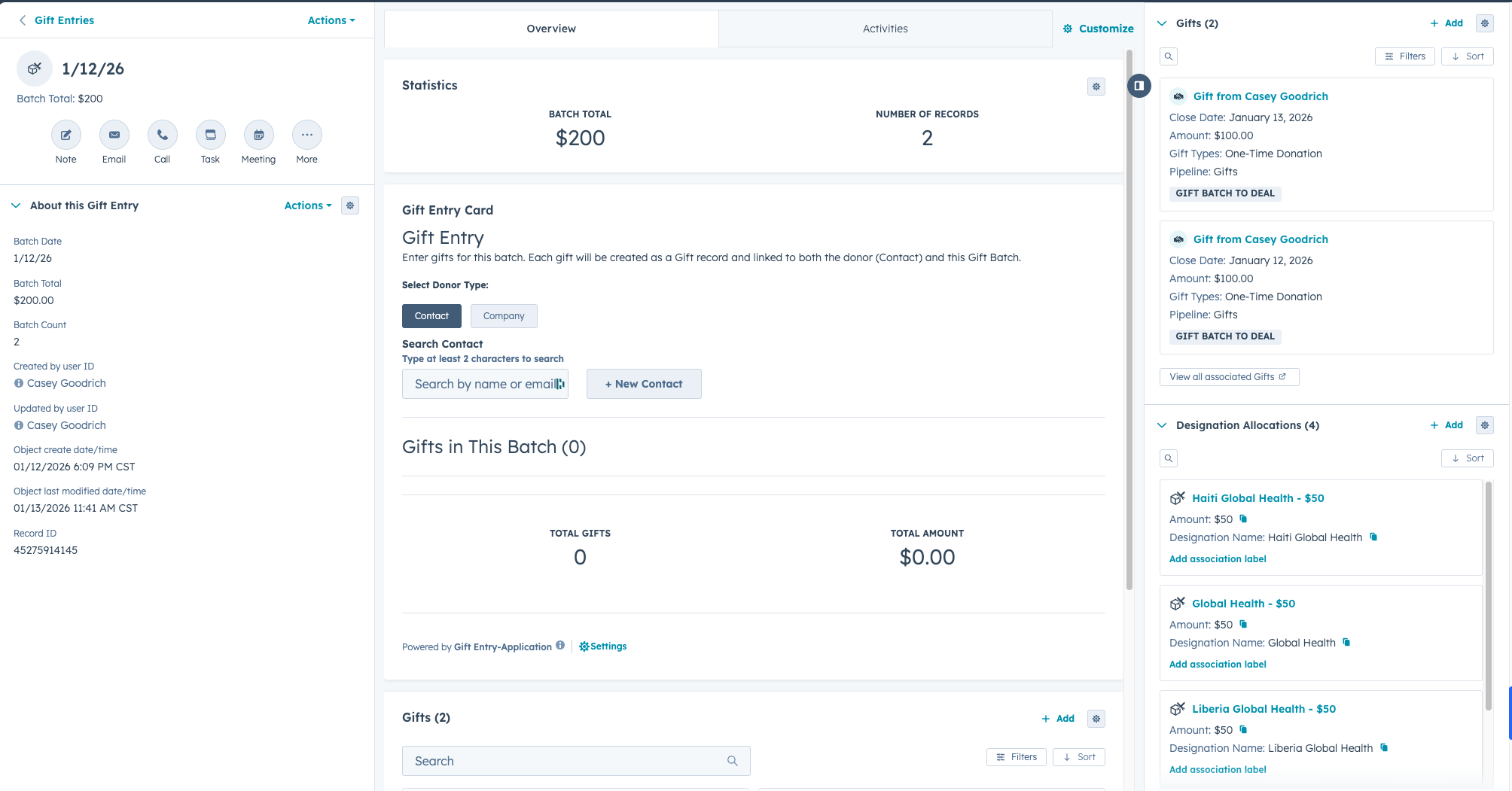Copy the Haiti Global Health amount with copy icon
Image resolution: width=1512 pixels, height=791 pixels.
point(1242,519)
